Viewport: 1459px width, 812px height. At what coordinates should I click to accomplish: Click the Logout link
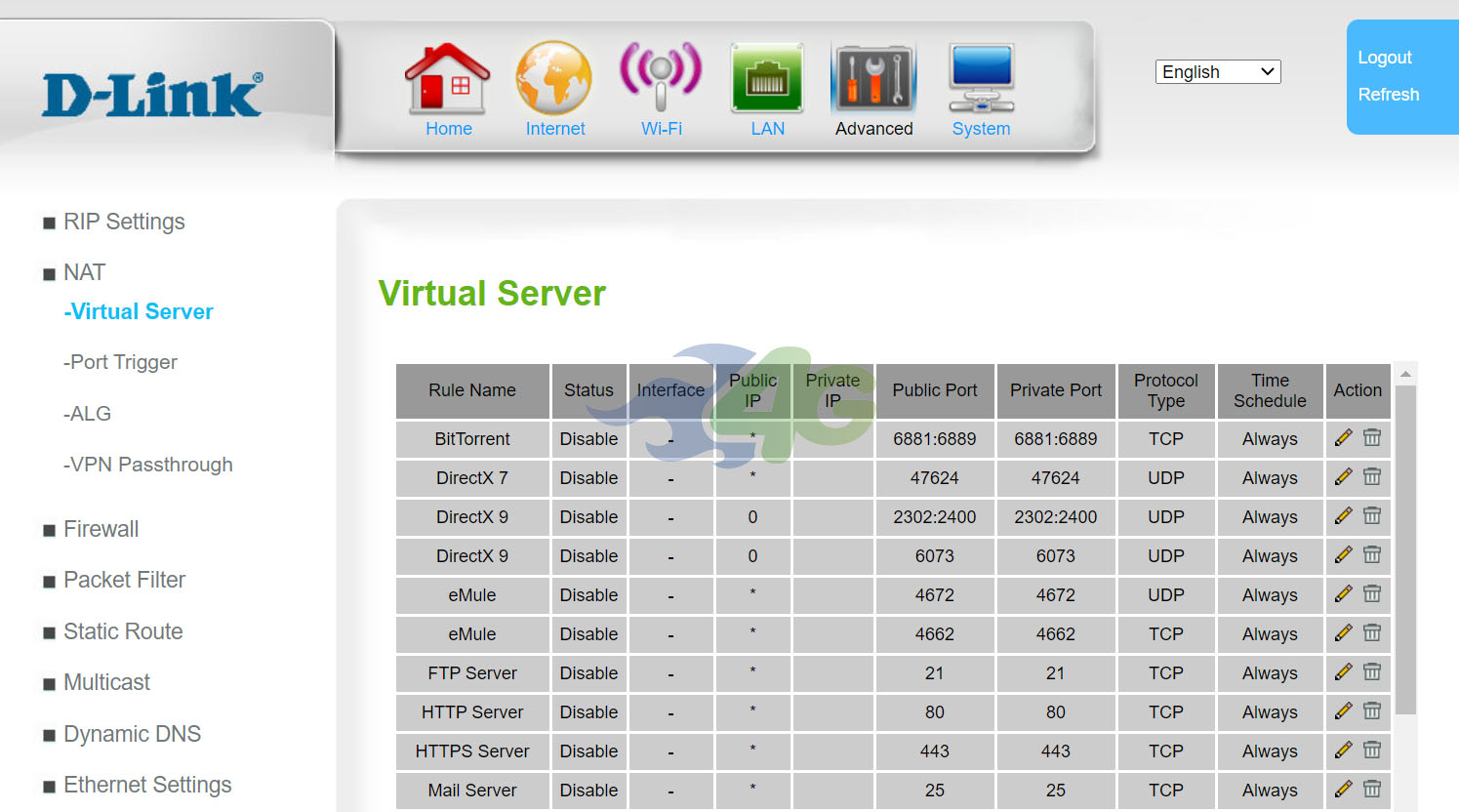[1385, 58]
